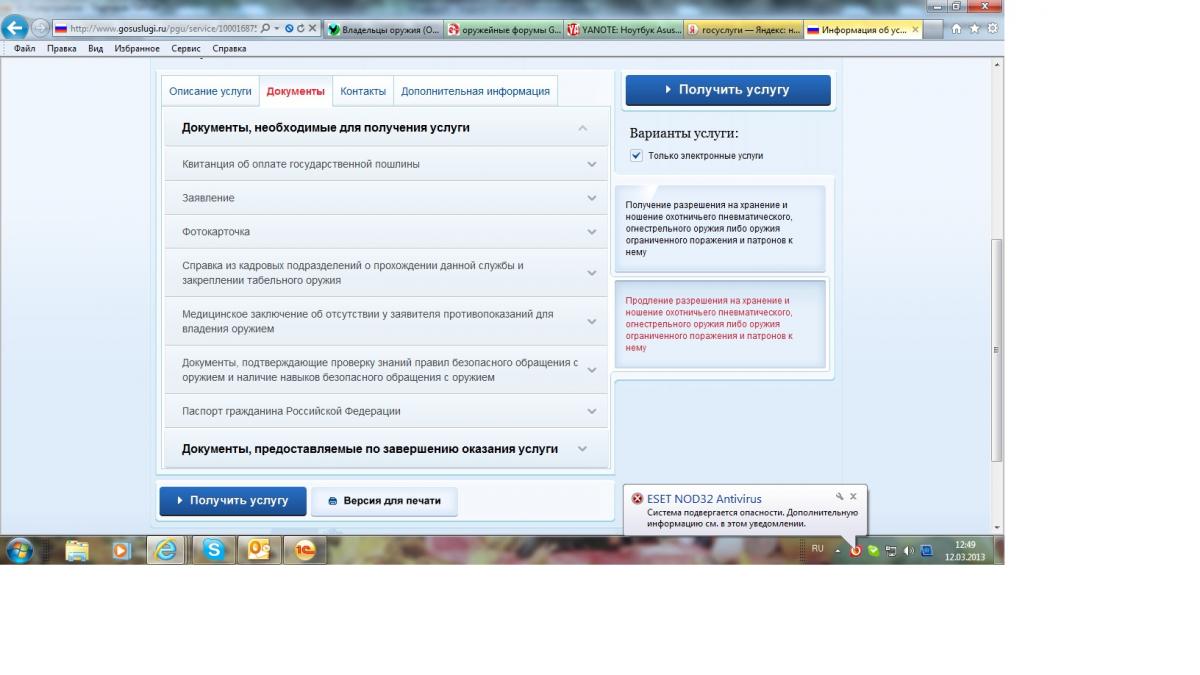Open the browser tools gear icon
1200x675 pixels.
992,29
